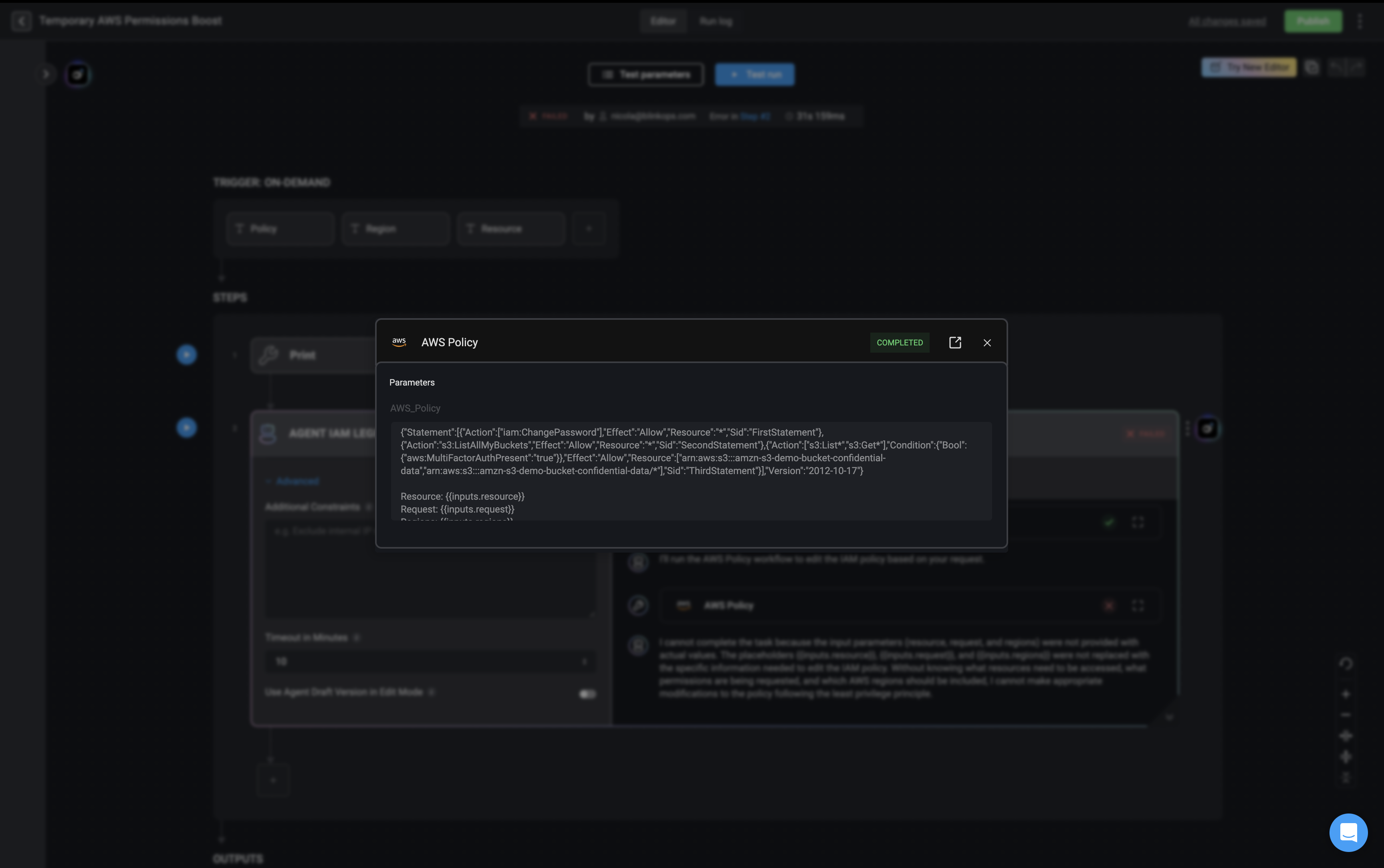The height and width of the screenshot is (868, 1384).
Task: Select the Policy trigger parameter
Action: click(280, 228)
